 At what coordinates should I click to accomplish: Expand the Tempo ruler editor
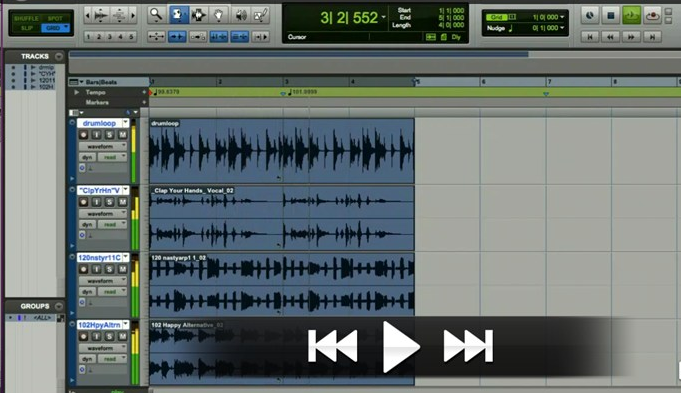click(77, 92)
